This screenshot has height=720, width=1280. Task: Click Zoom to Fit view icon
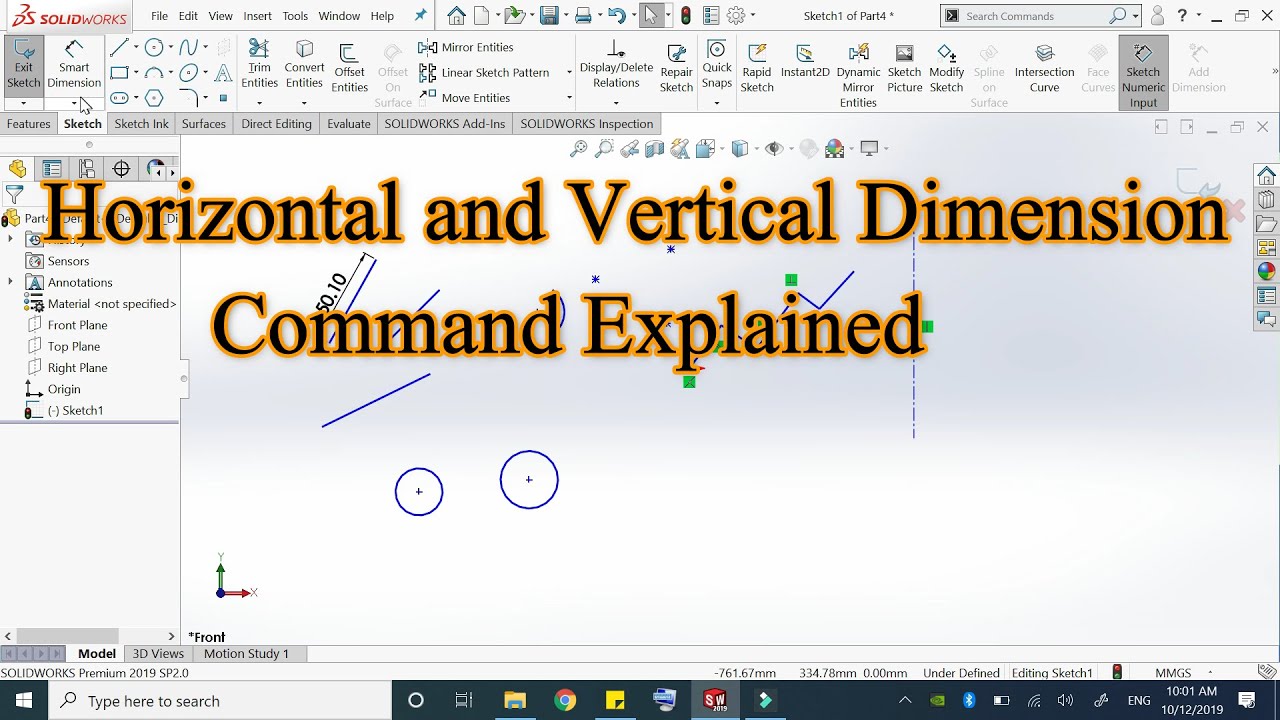tap(578, 149)
